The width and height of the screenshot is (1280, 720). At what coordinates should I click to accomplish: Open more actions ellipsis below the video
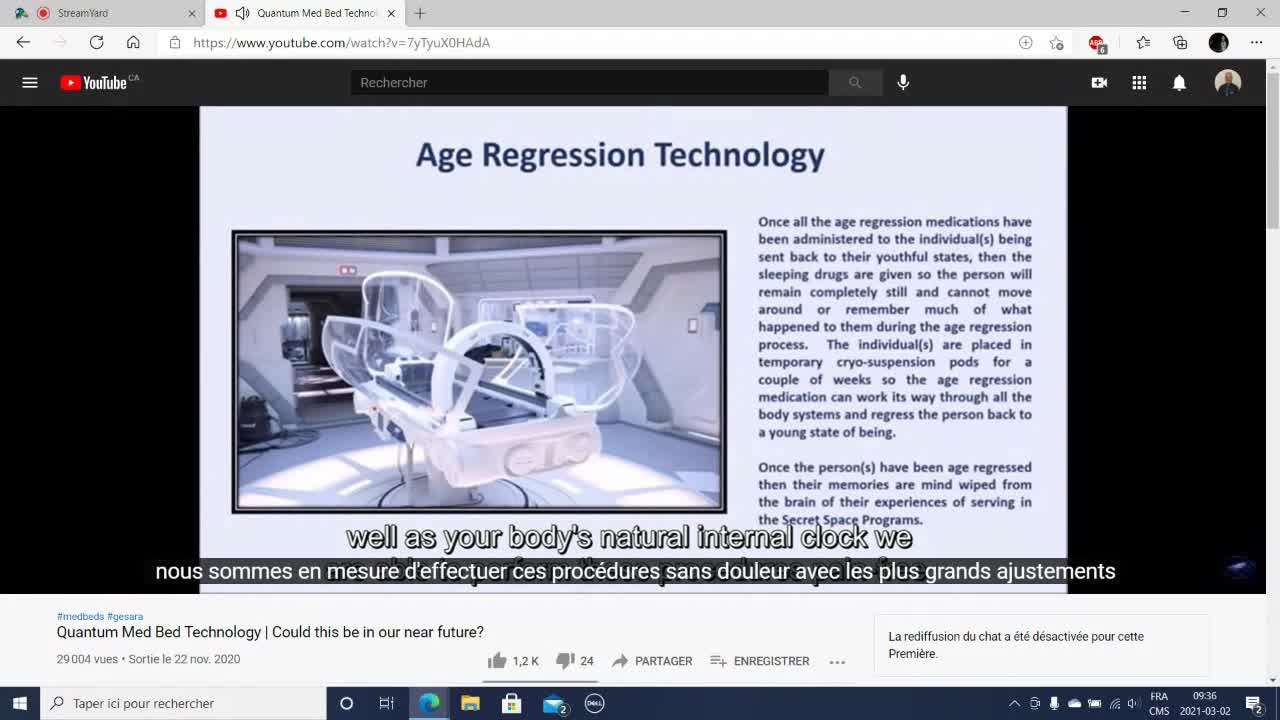click(837, 661)
